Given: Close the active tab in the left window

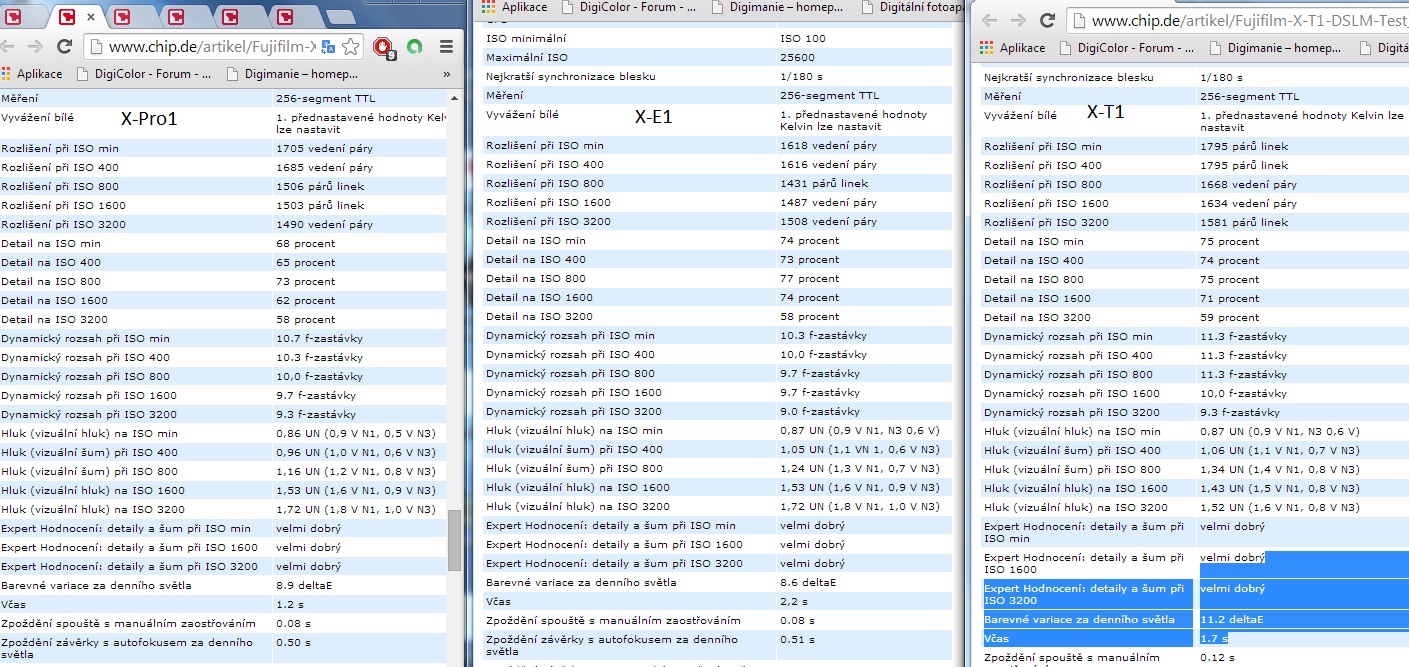Looking at the screenshot, I should tap(91, 17).
